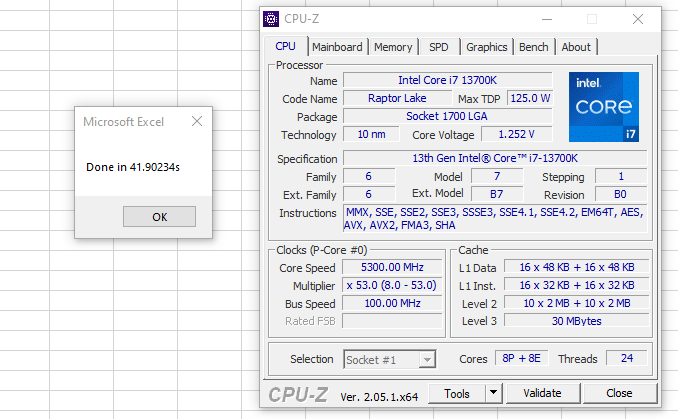Image resolution: width=678 pixels, height=419 pixels.
Task: Click the Specification 13th Gen Intel Core field
Action: (x=495, y=158)
